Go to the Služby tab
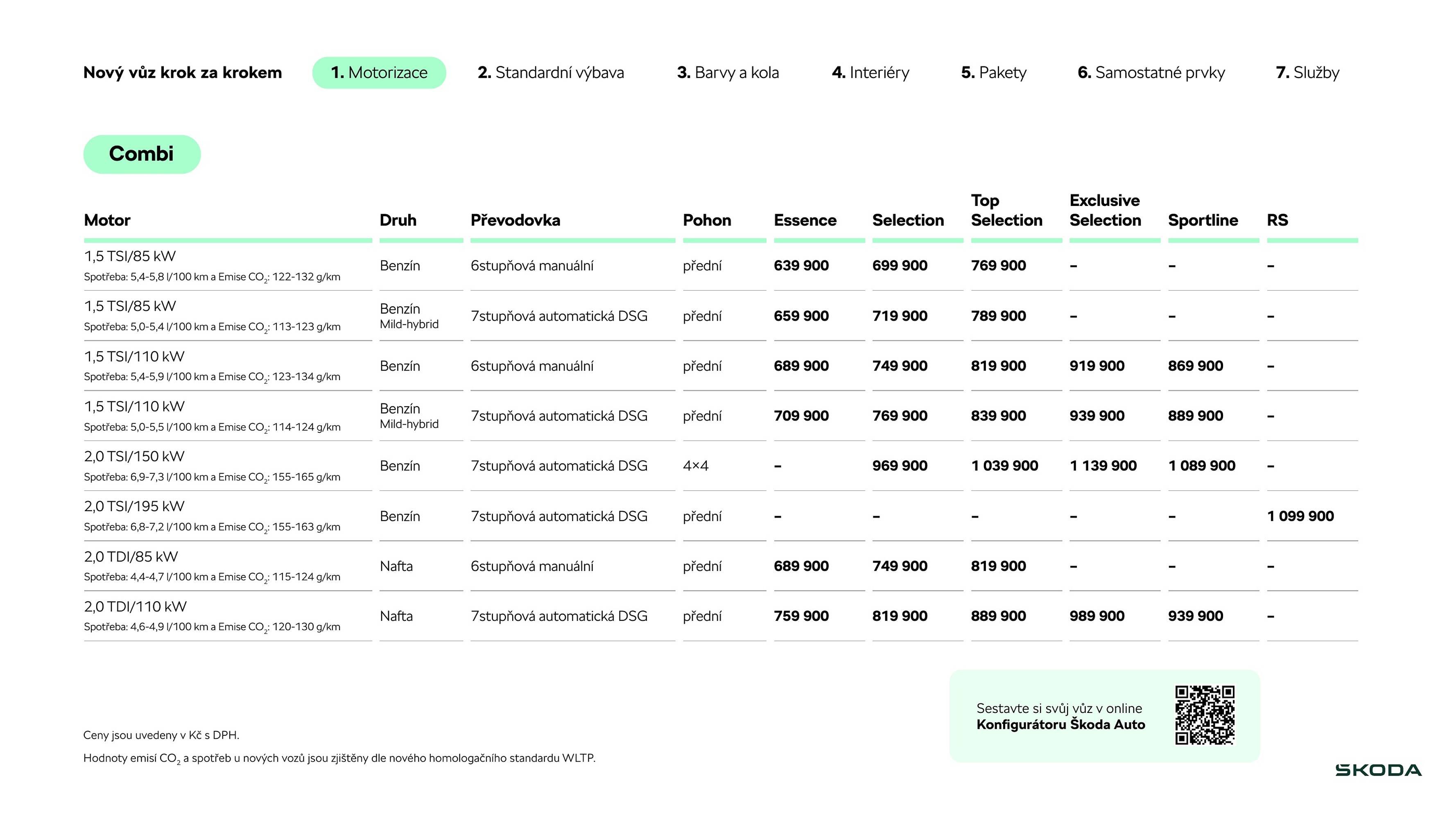1456x819 pixels. [1307, 73]
